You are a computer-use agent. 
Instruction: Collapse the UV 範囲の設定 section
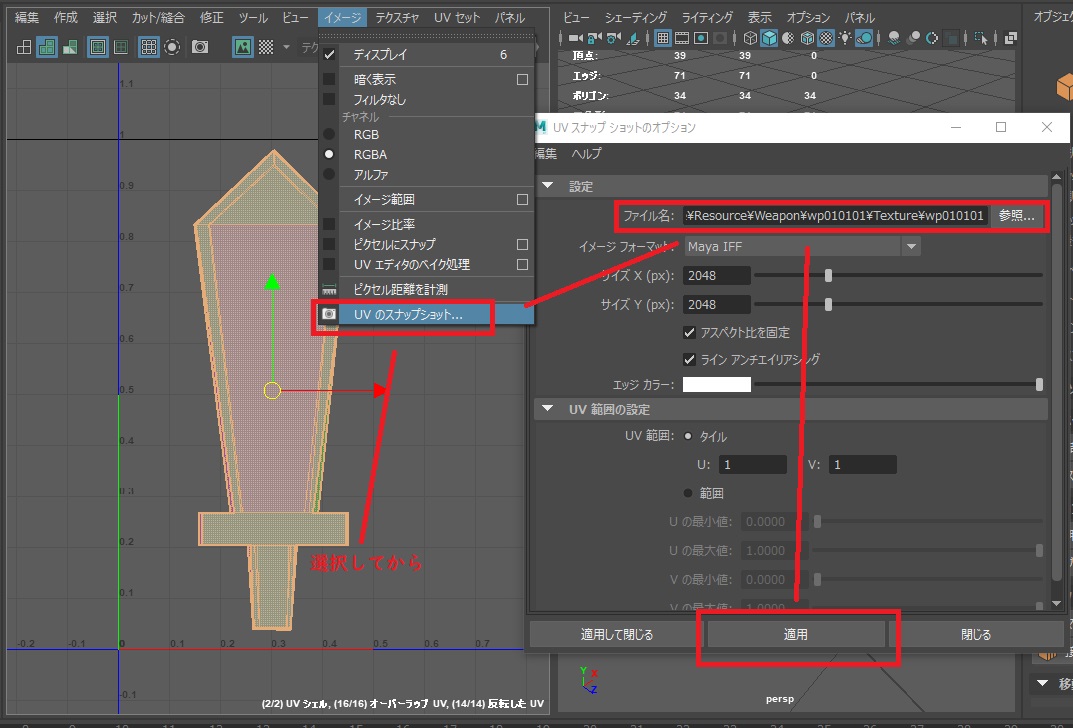tap(547, 409)
